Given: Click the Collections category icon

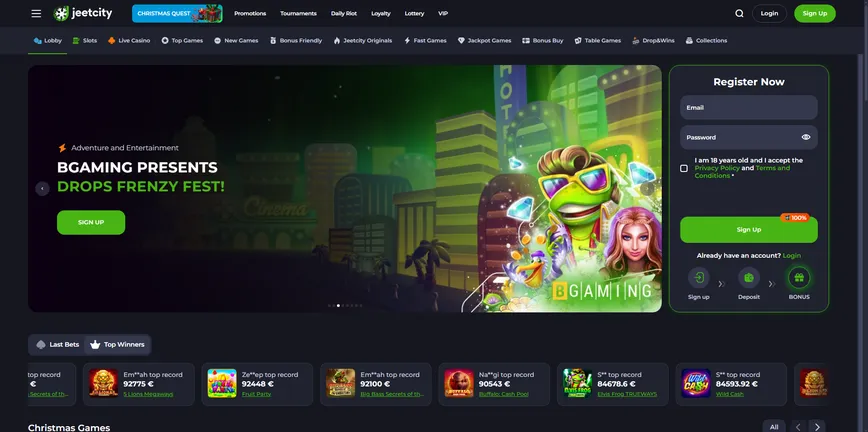Looking at the screenshot, I should (x=689, y=40).
